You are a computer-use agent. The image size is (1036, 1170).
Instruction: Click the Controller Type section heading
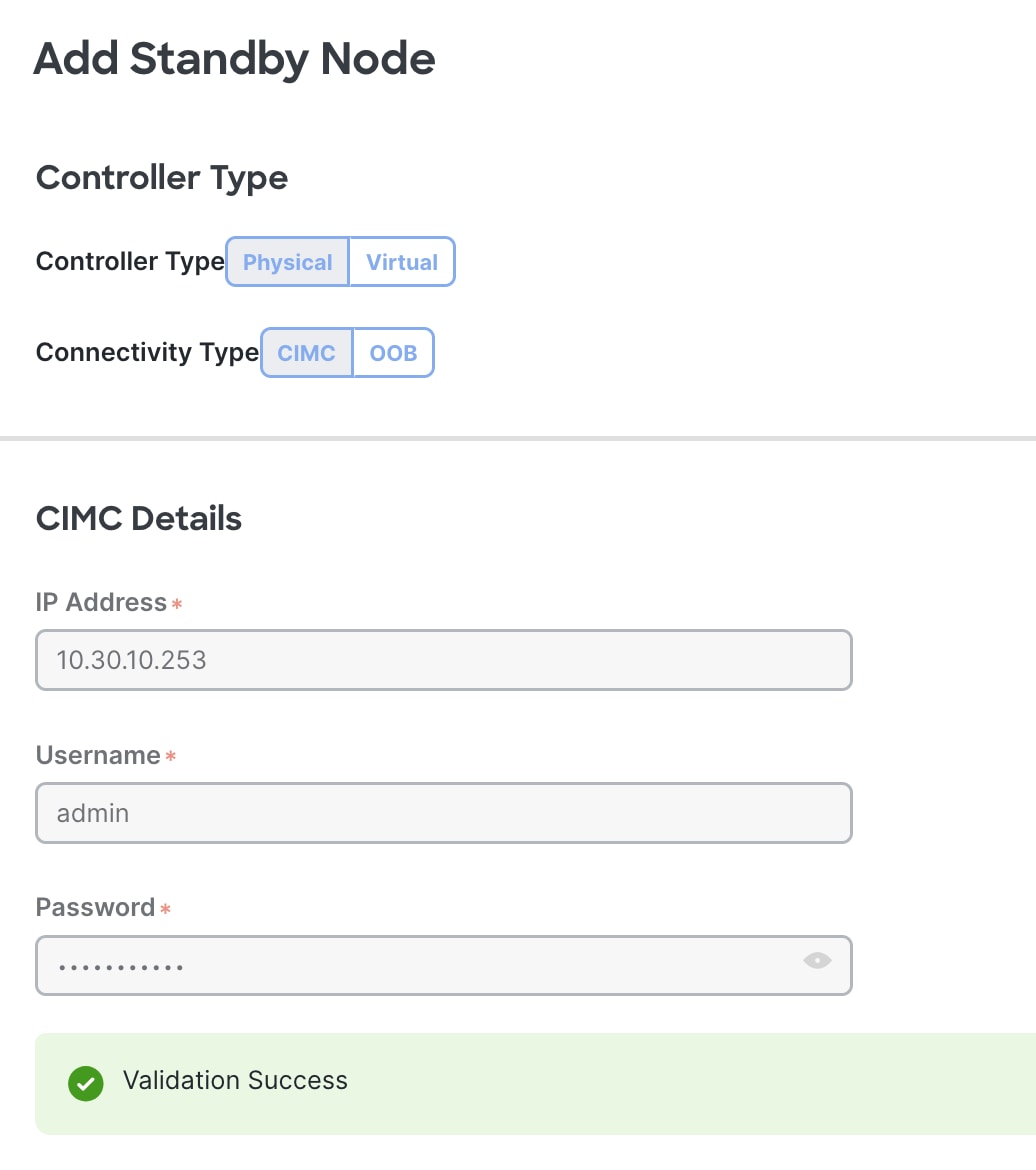pos(161,177)
